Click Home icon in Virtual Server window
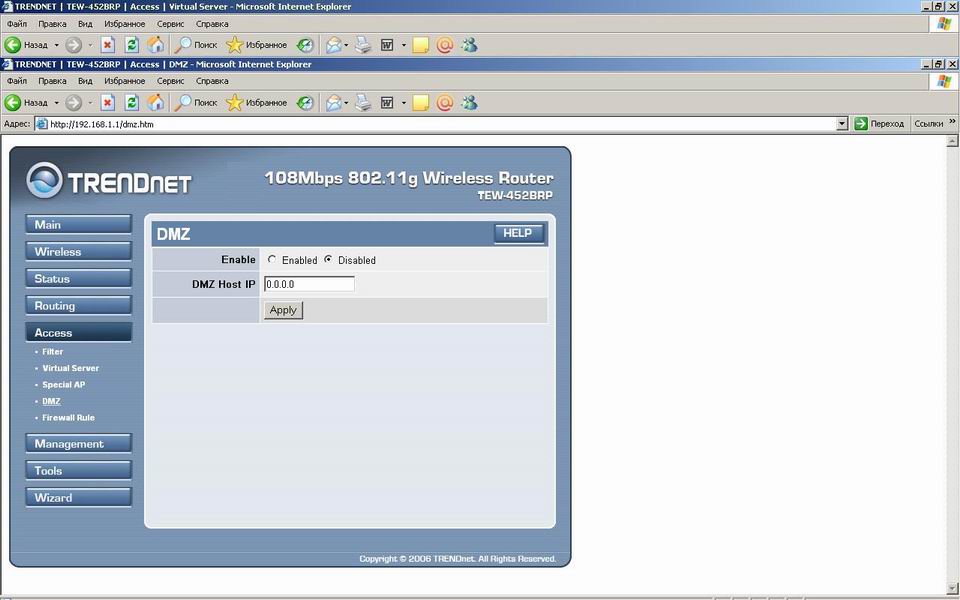Image resolution: width=960 pixels, height=600 pixels. [156, 45]
